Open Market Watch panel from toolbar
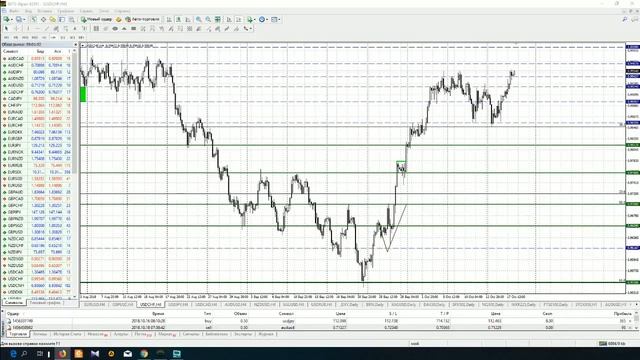Image resolution: width=640 pixels, height=360 pixels. [x=33, y=19]
